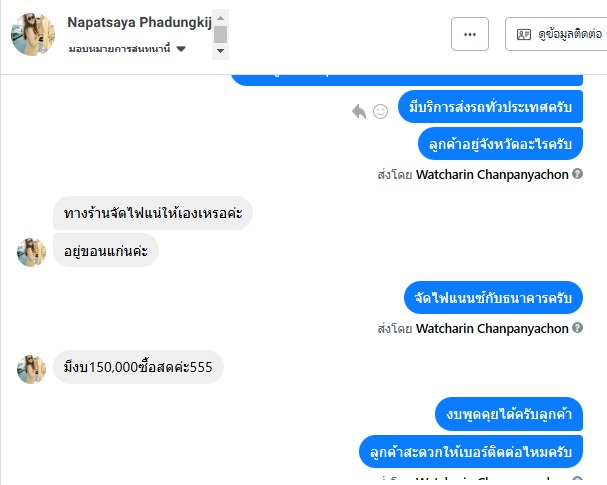Select the มีบริการส่งรถทั่วประเทศครับ message bubble

click(x=490, y=106)
